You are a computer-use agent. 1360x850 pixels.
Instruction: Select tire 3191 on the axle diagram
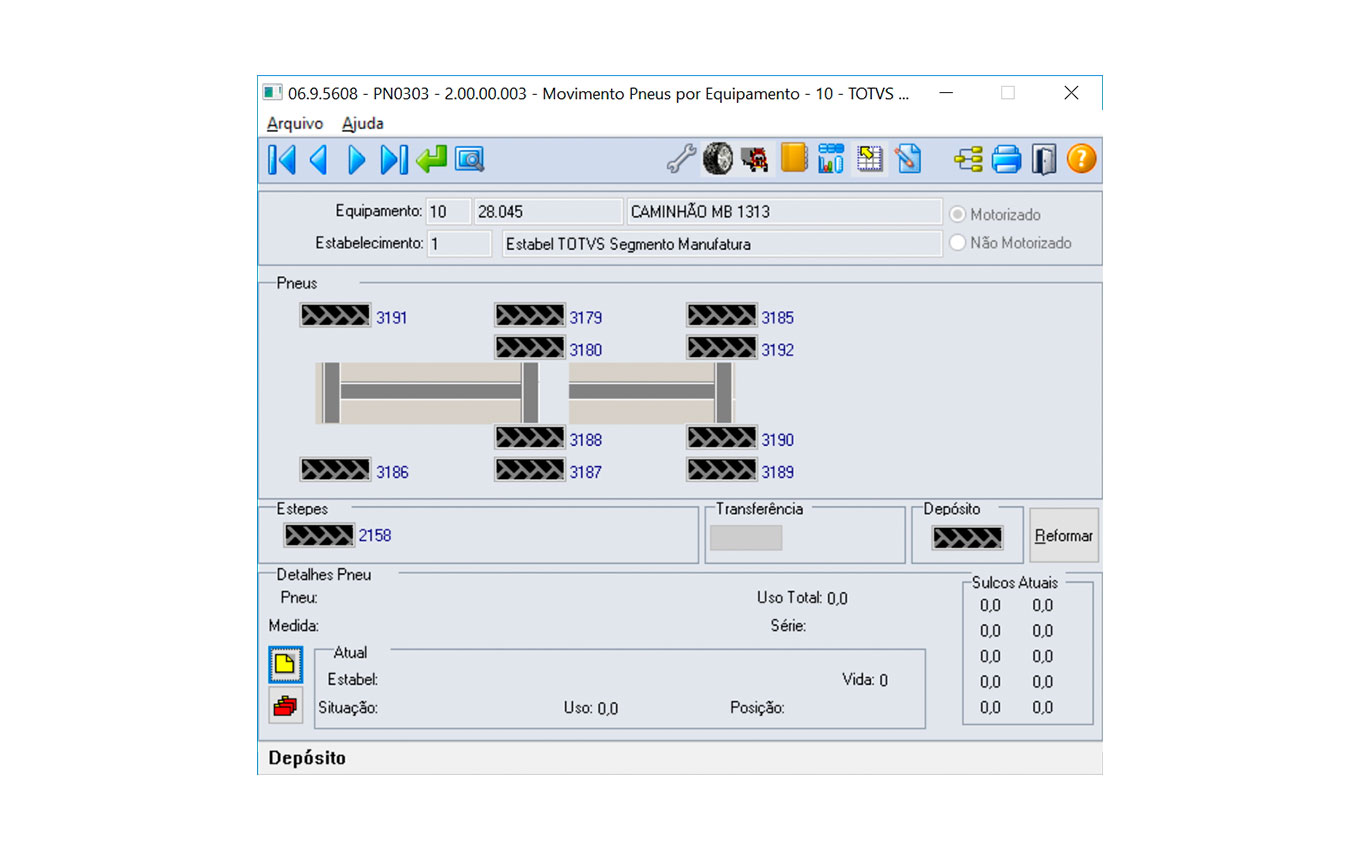[336, 317]
